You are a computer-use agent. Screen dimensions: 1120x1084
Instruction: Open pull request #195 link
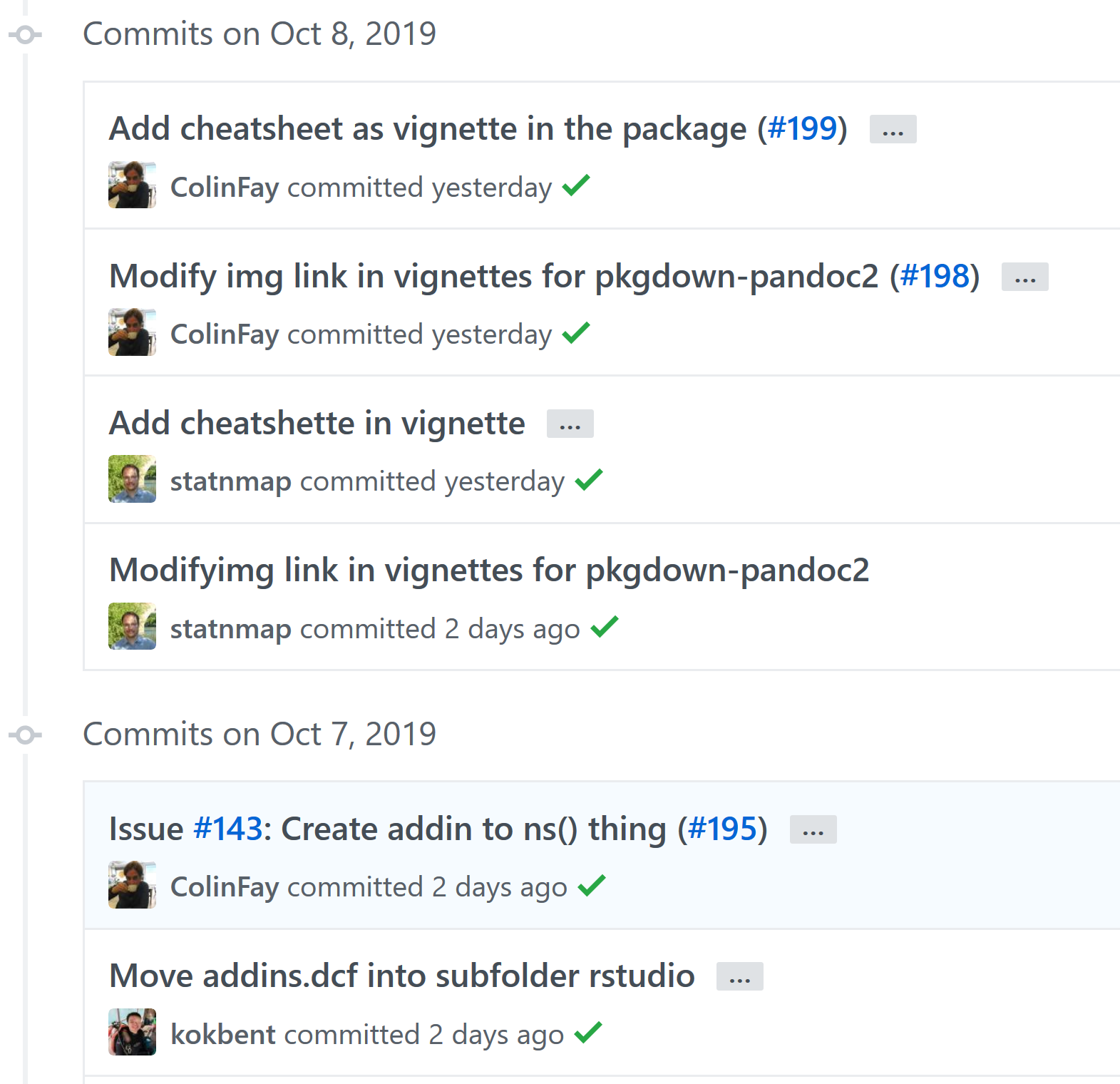pos(722,829)
